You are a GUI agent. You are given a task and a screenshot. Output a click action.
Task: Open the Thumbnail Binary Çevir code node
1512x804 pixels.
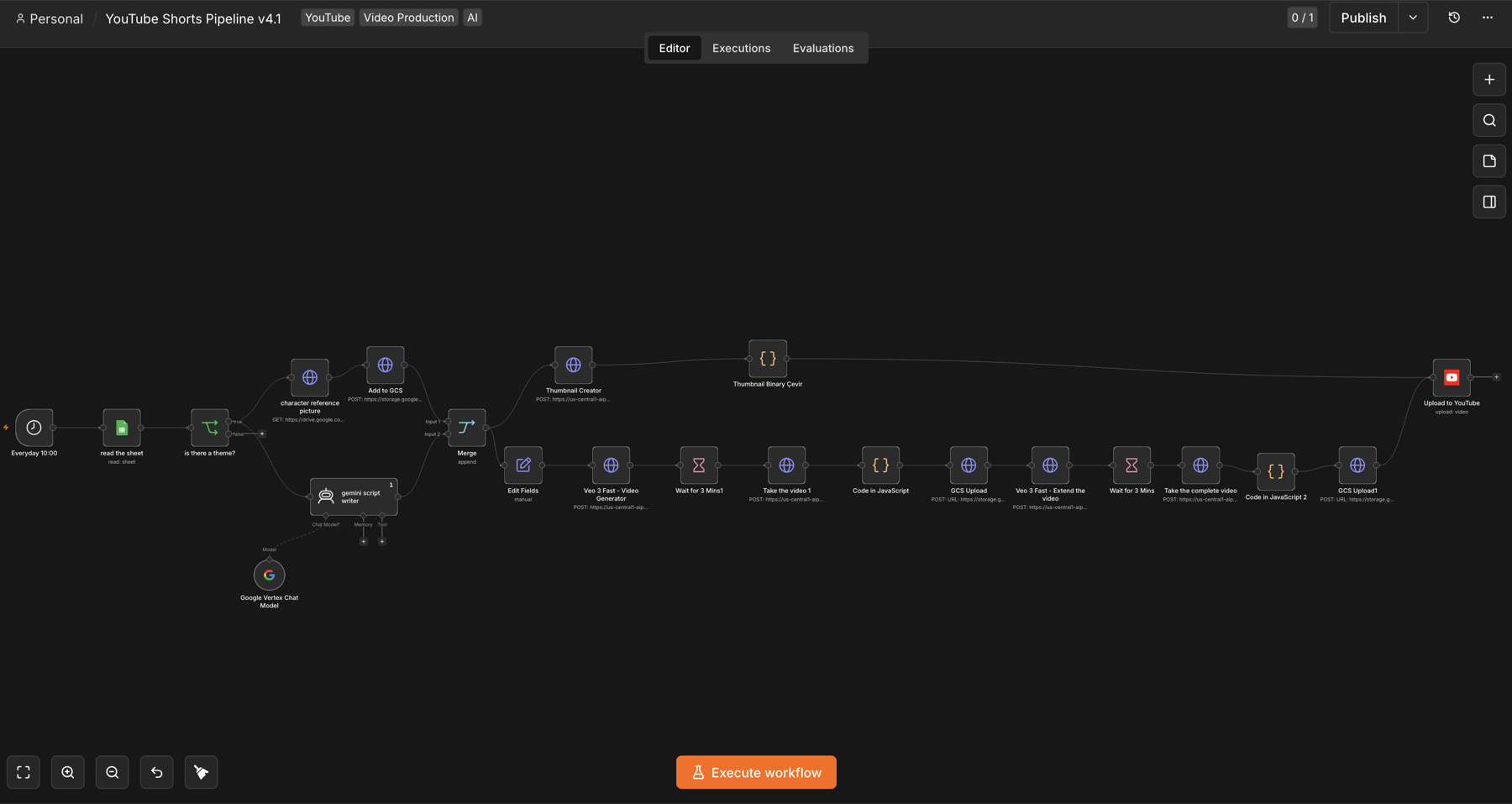point(768,359)
